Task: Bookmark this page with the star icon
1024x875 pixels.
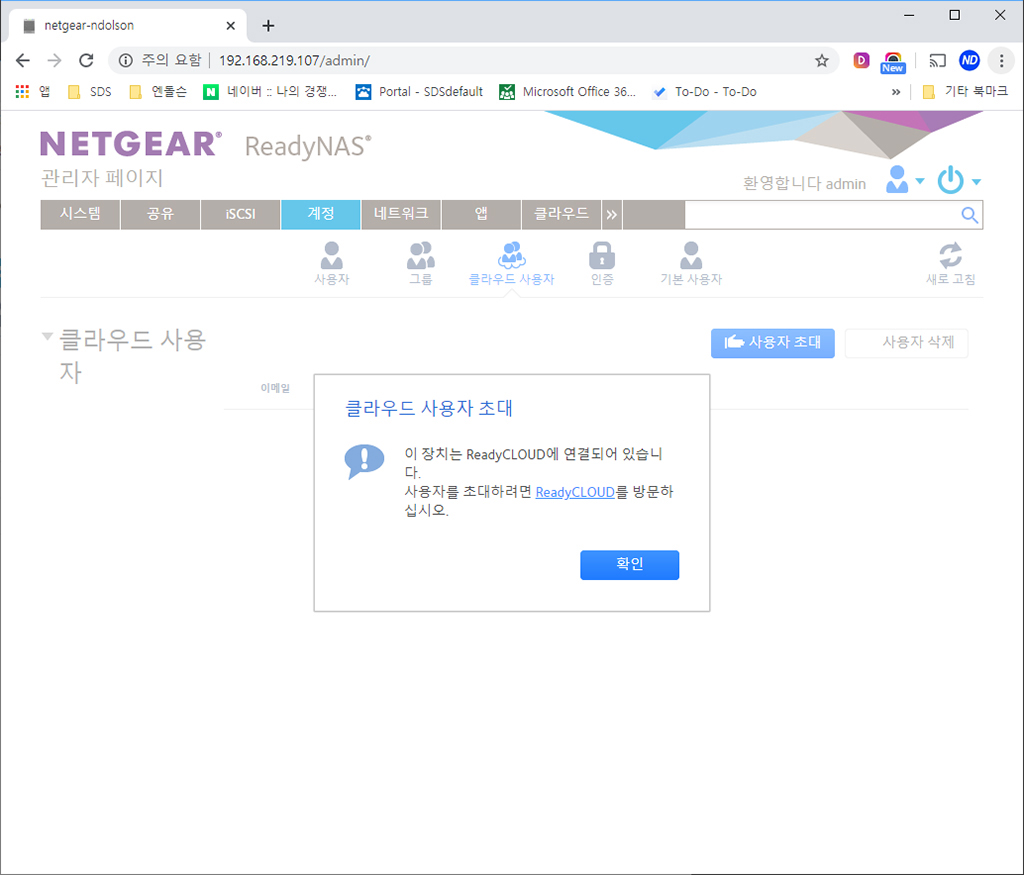Action: pyautogui.click(x=822, y=61)
